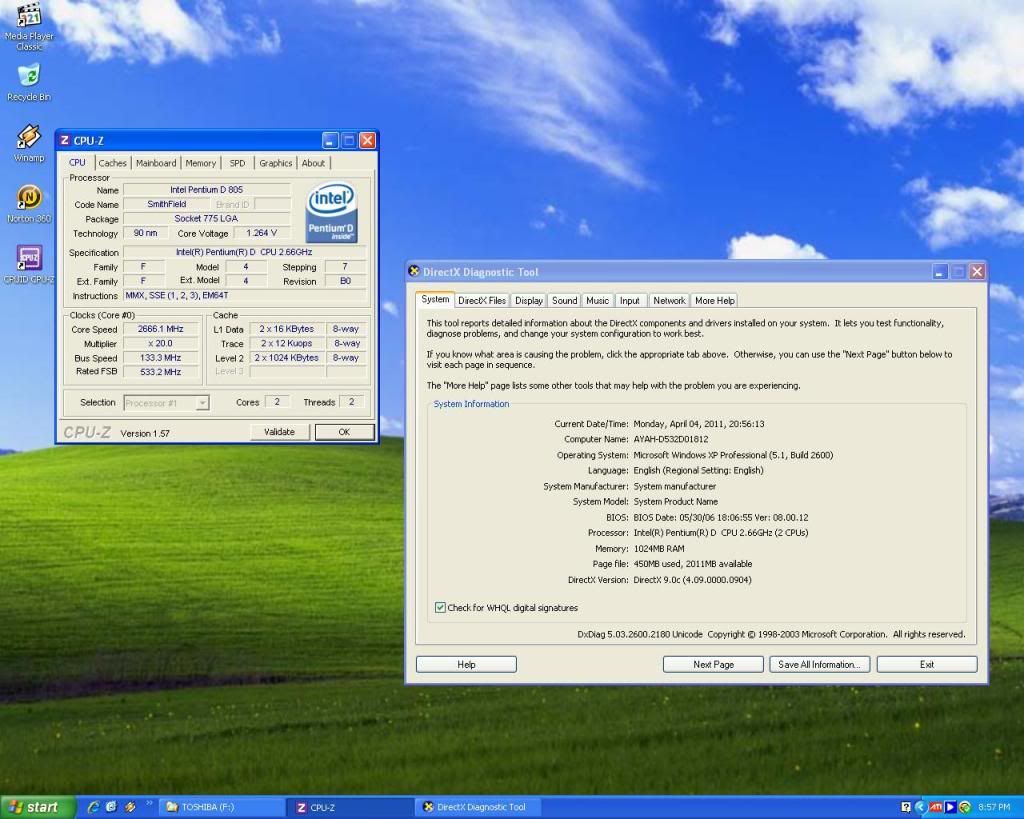This screenshot has width=1024, height=819.
Task: Click the Memory value 1024MB RAM
Action: tap(659, 549)
